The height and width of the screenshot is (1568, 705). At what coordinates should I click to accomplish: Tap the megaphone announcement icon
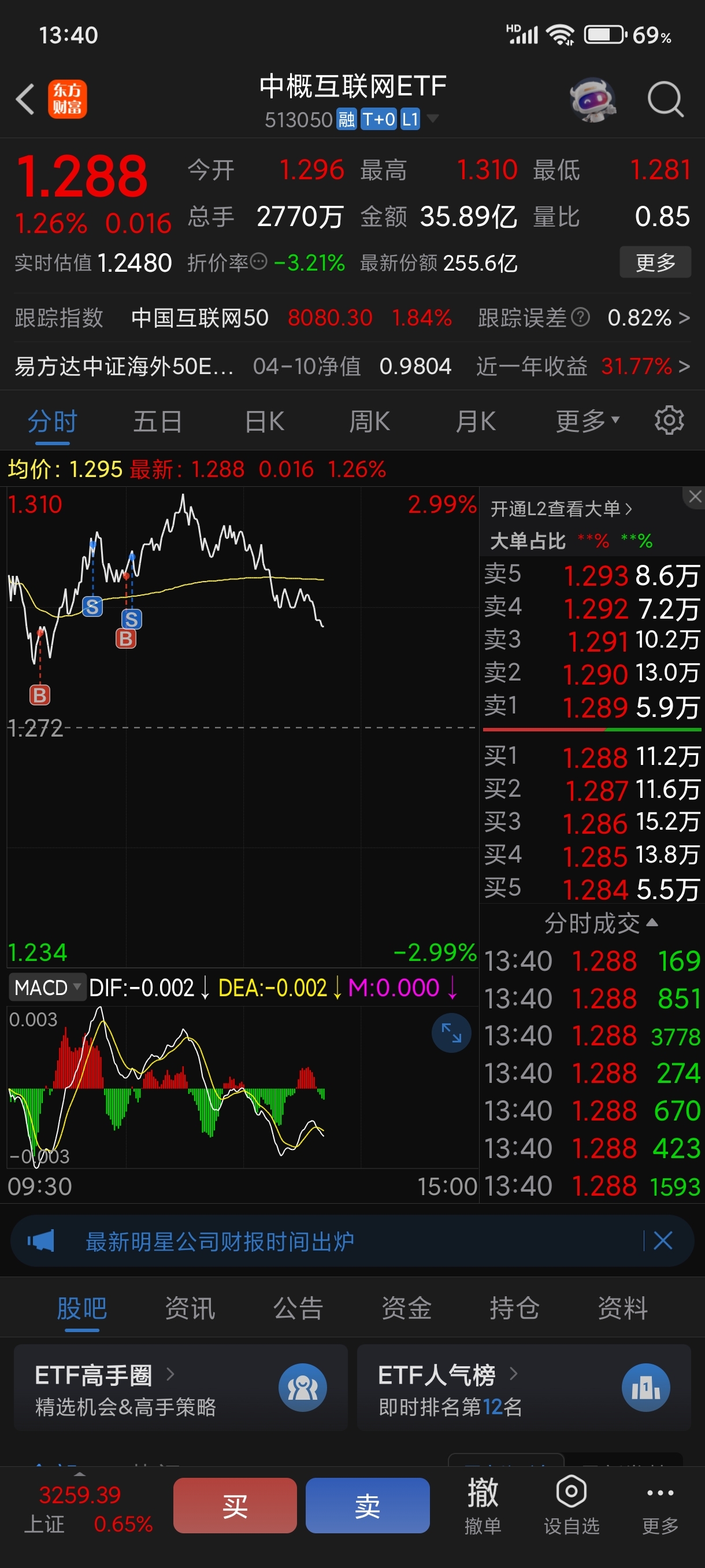coord(42,1240)
